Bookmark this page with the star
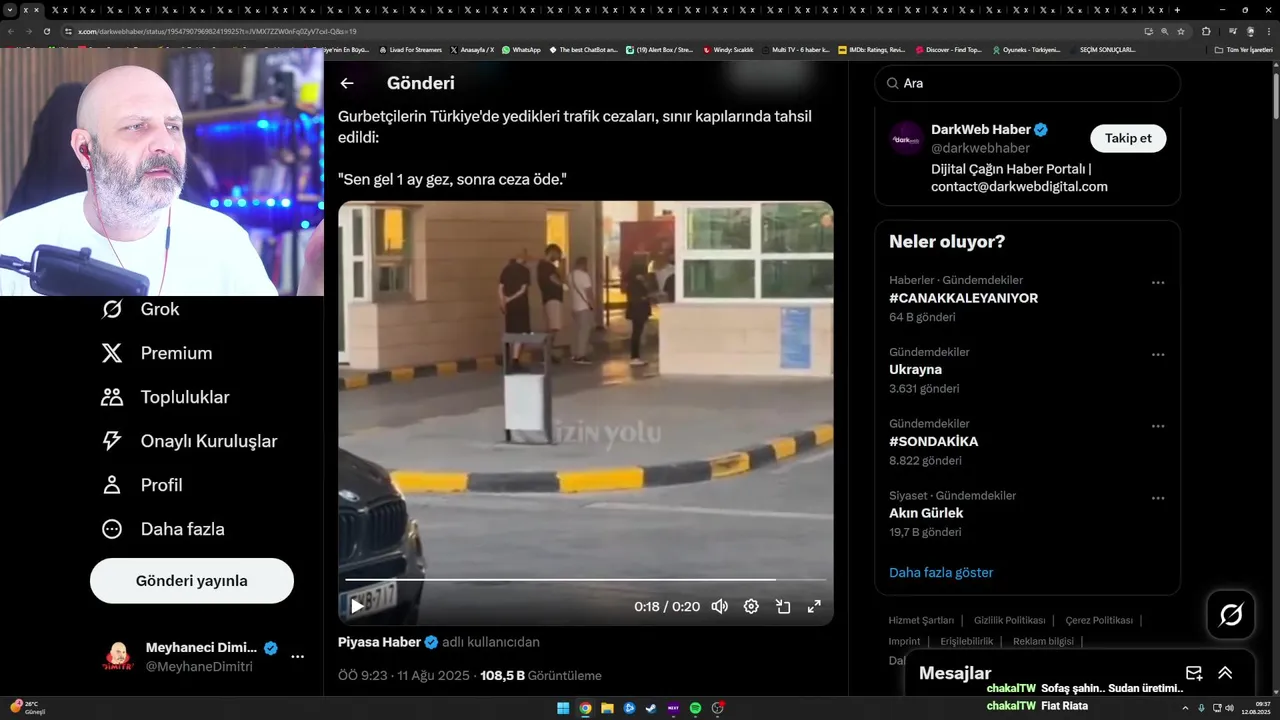The image size is (1280, 720). pos(1181,31)
